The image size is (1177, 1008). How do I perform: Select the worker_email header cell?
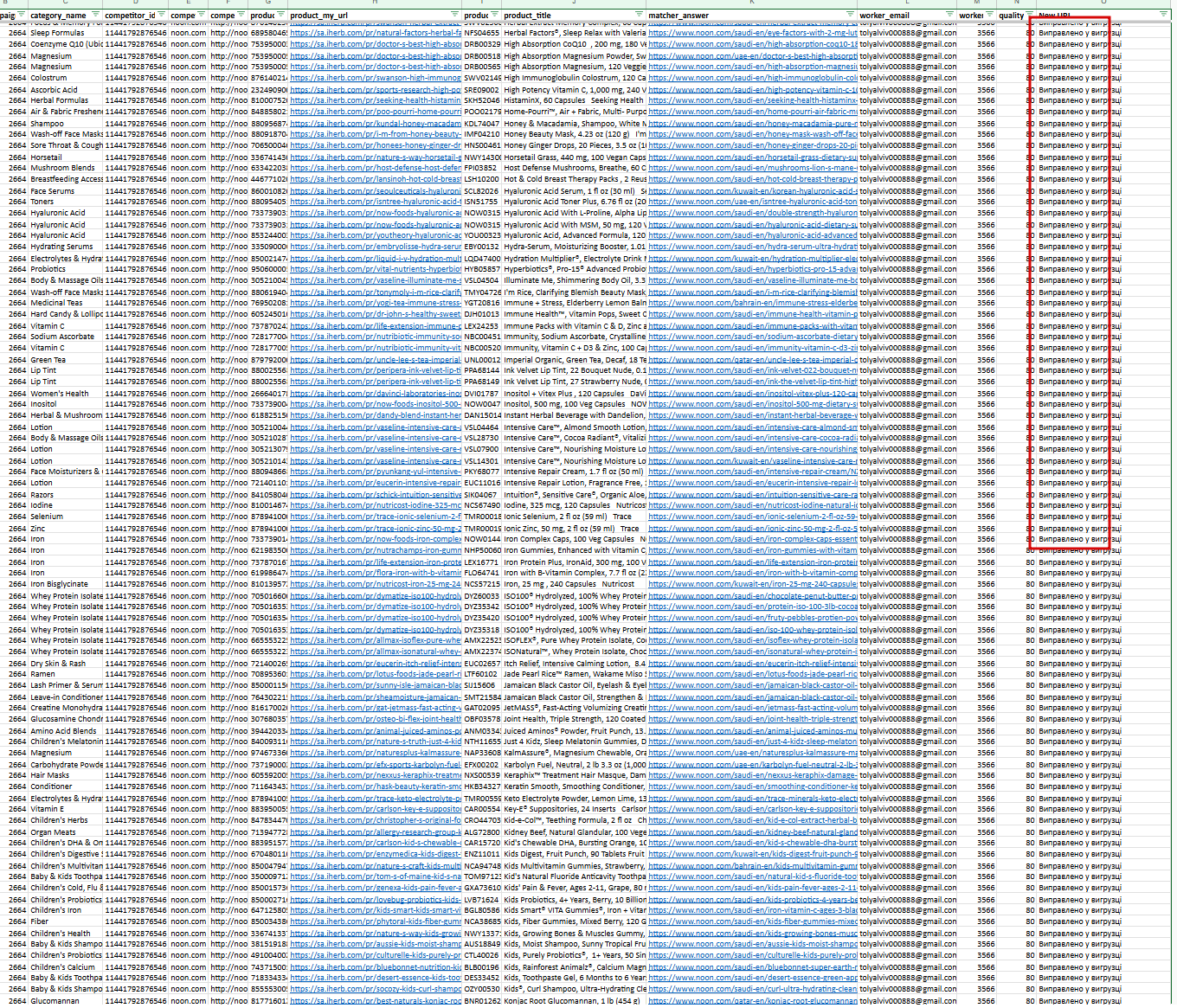click(907, 16)
